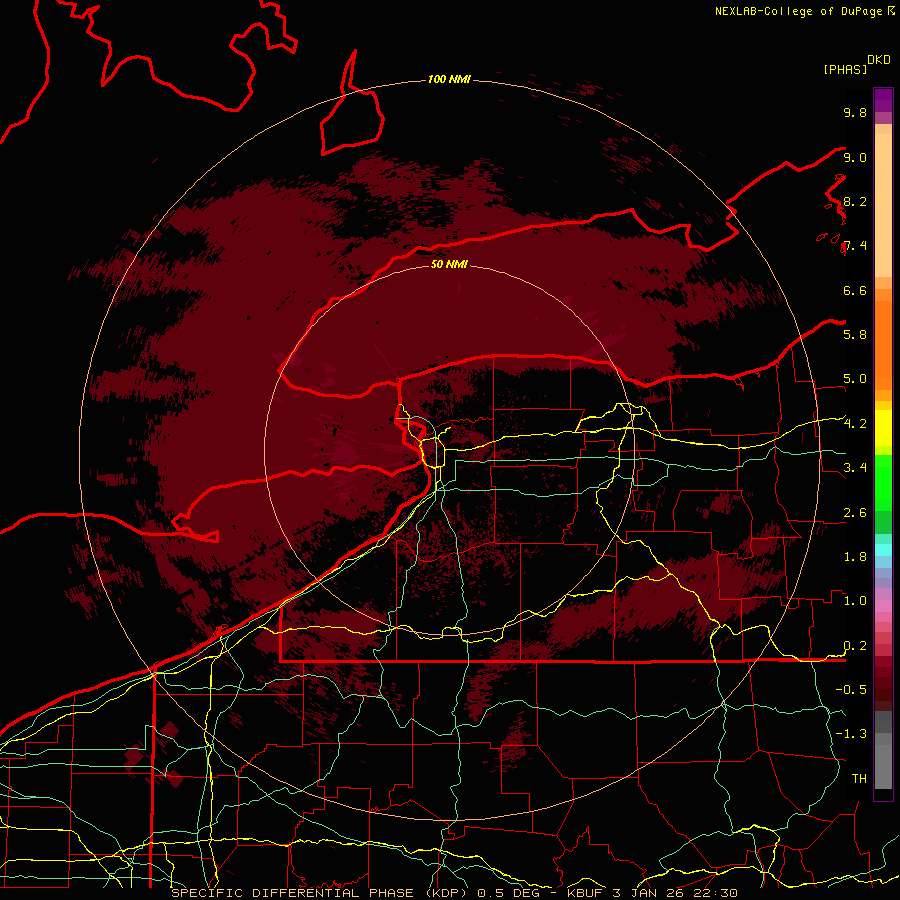Click the purple top segment of the color bar

883,100
